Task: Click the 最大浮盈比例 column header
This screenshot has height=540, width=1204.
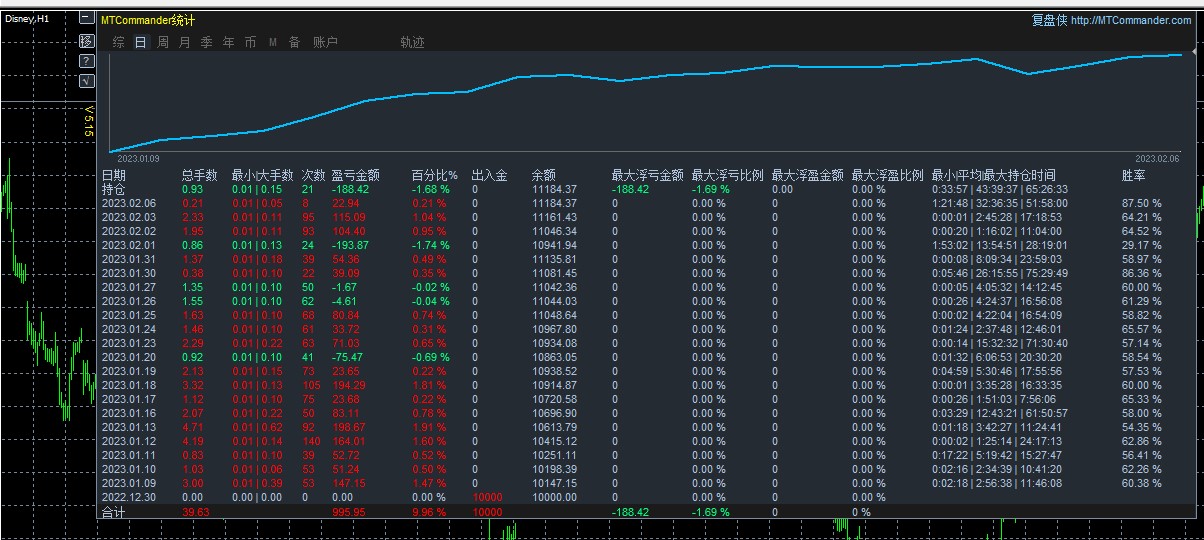Action: point(887,175)
